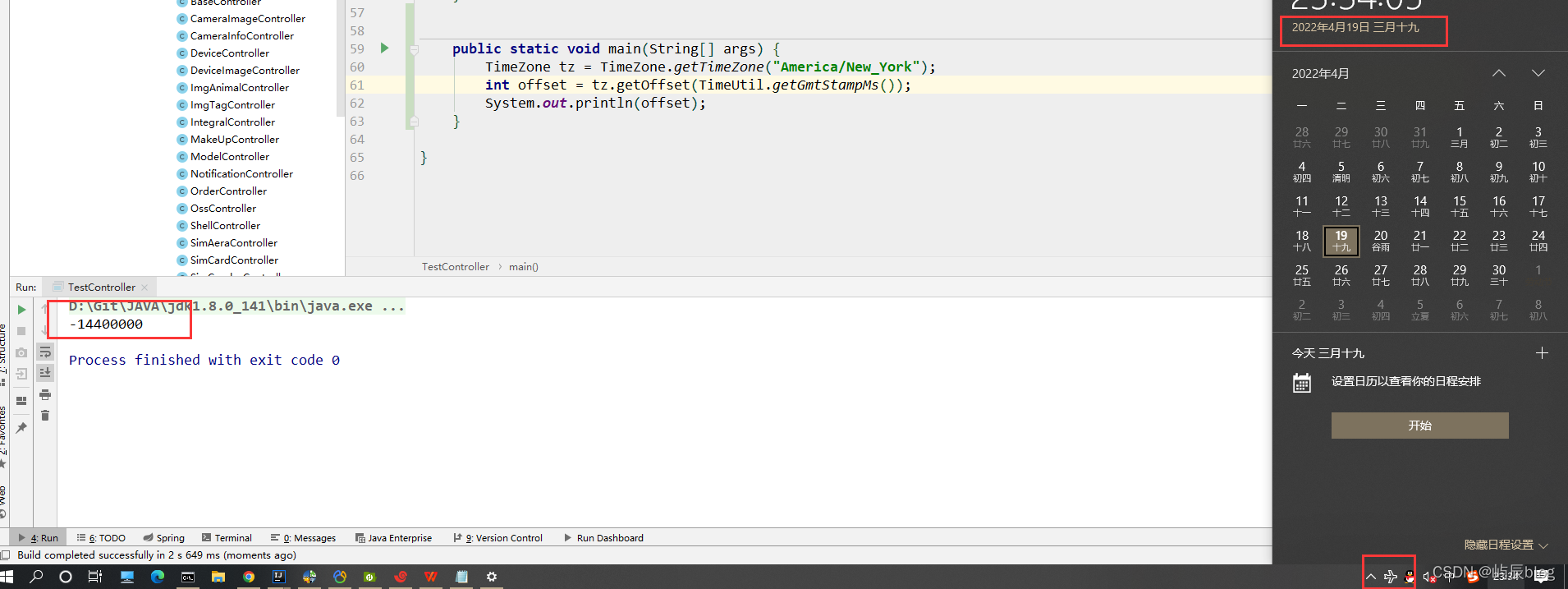This screenshot has height=589, width=1568.
Task: Open the 9: Version Control tool window
Action: [497, 538]
